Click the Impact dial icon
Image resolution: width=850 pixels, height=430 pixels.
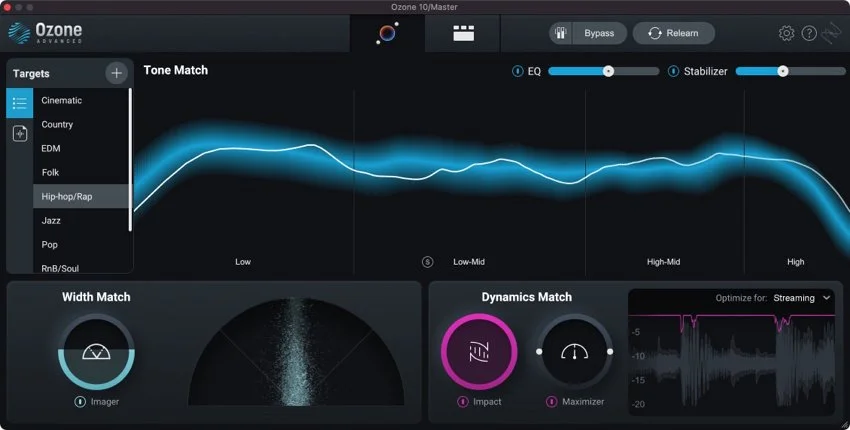479,352
